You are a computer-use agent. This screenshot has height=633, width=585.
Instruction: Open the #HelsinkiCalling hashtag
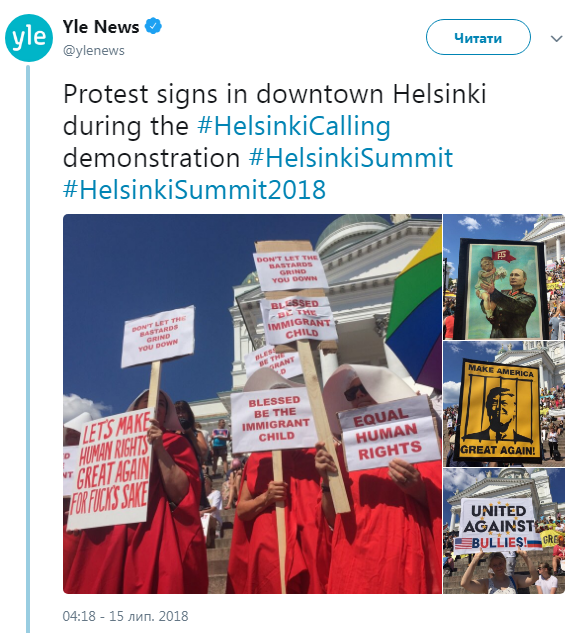(294, 126)
